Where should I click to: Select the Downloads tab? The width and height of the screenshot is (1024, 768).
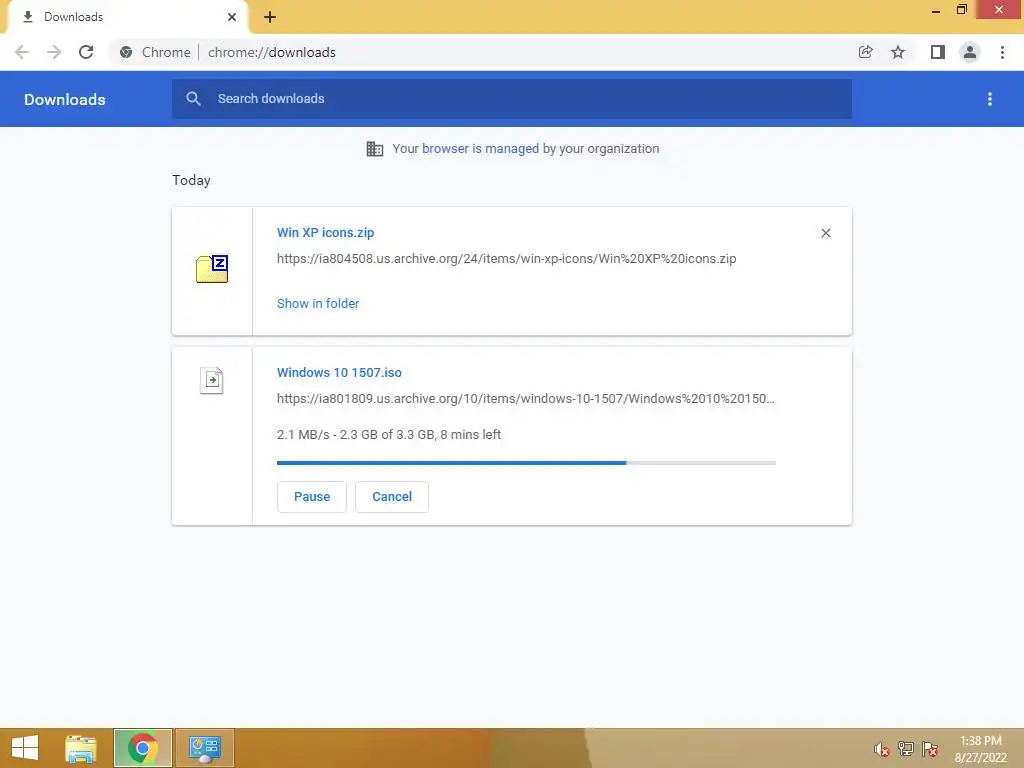pos(127,17)
